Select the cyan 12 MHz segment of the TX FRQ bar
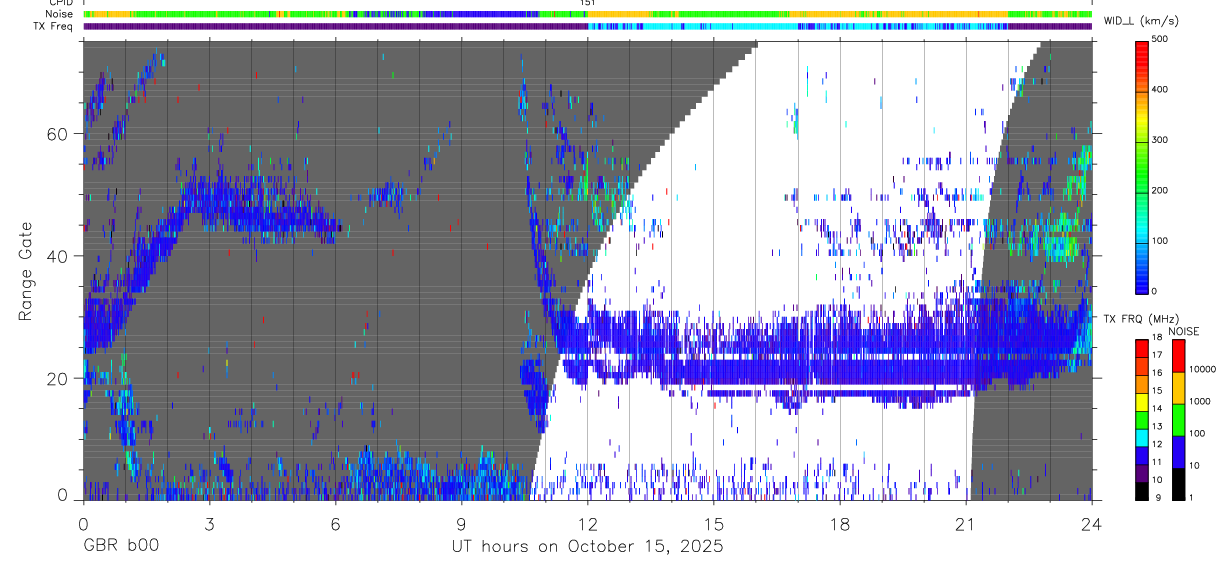This screenshot has height=567, width=1228. point(1142,439)
